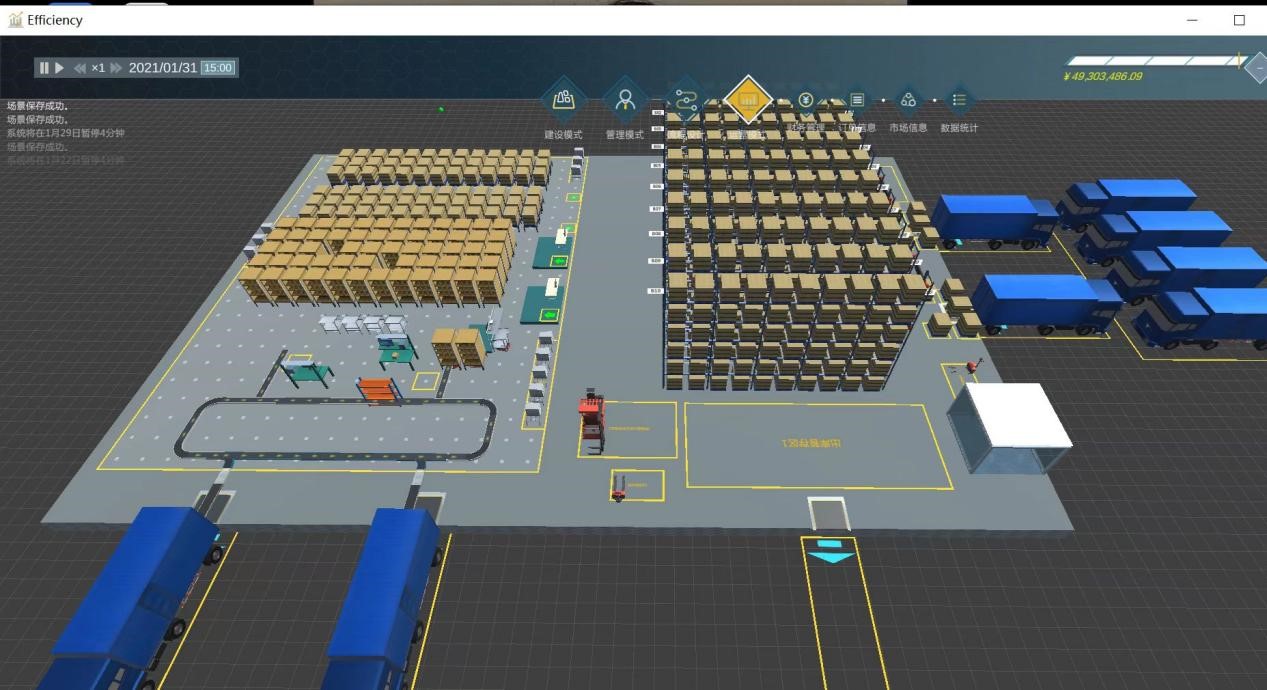Select the highlighted yellow chart diamond icon
Image resolution: width=1267 pixels, height=690 pixels.
(748, 100)
